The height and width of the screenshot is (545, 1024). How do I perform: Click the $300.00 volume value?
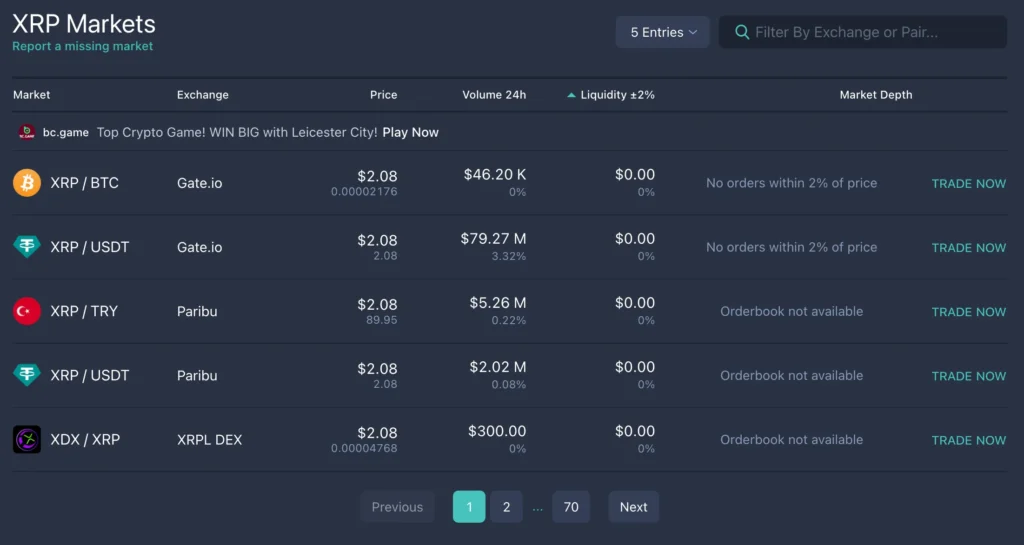point(497,431)
